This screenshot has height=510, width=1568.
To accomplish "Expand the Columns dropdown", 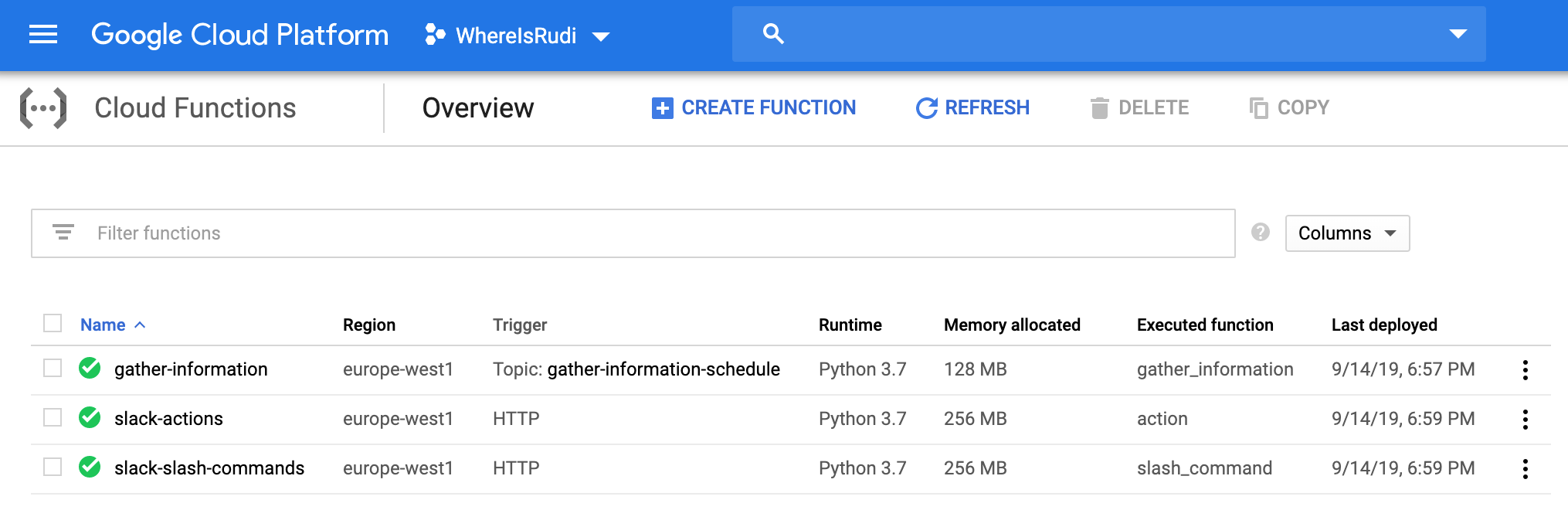I will coord(1347,233).
